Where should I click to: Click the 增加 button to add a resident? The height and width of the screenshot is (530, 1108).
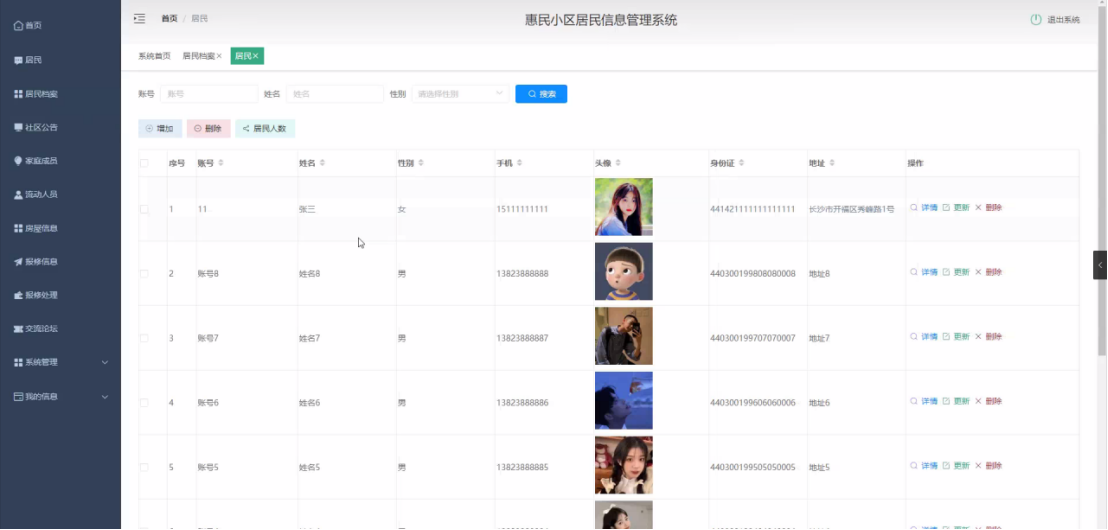pos(160,129)
